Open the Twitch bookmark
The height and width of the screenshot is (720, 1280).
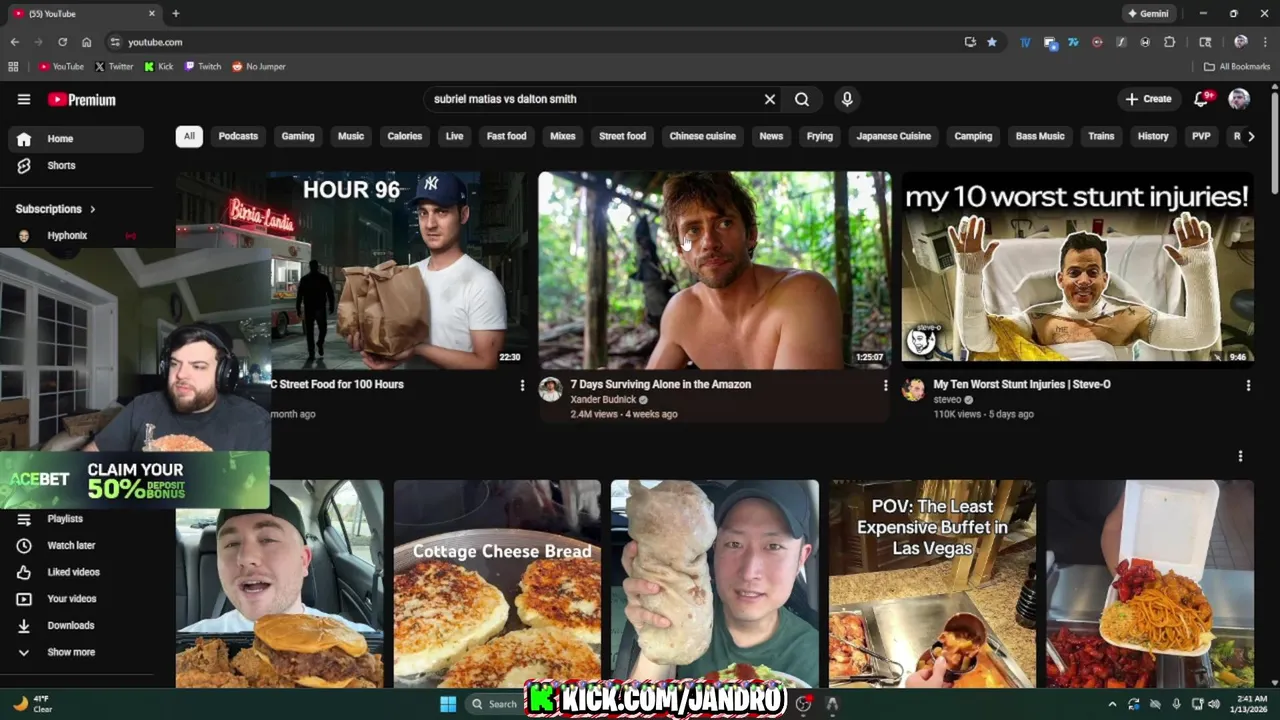click(x=203, y=67)
